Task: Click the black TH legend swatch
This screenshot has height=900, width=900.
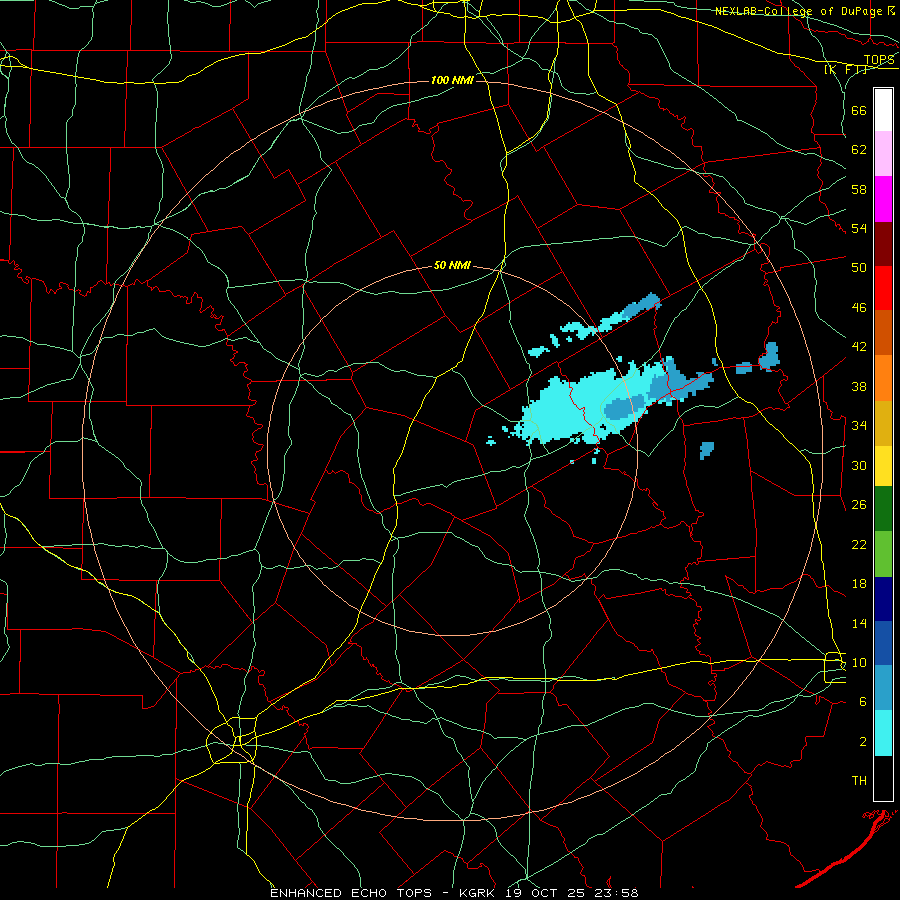Action: (883, 778)
